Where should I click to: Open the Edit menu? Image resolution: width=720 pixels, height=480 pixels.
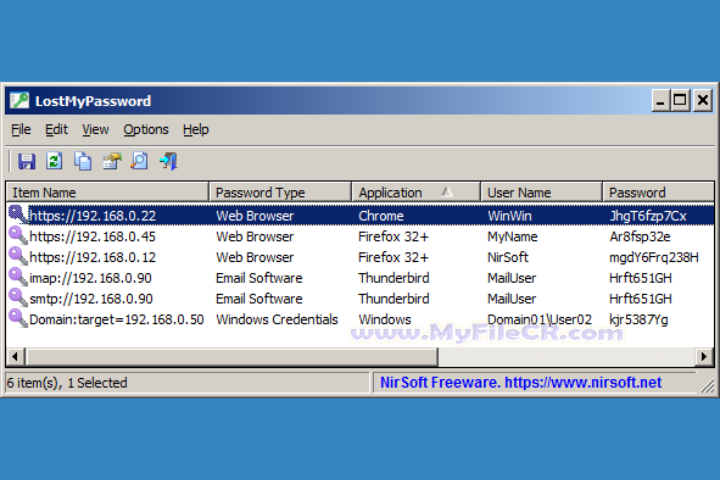(x=56, y=130)
